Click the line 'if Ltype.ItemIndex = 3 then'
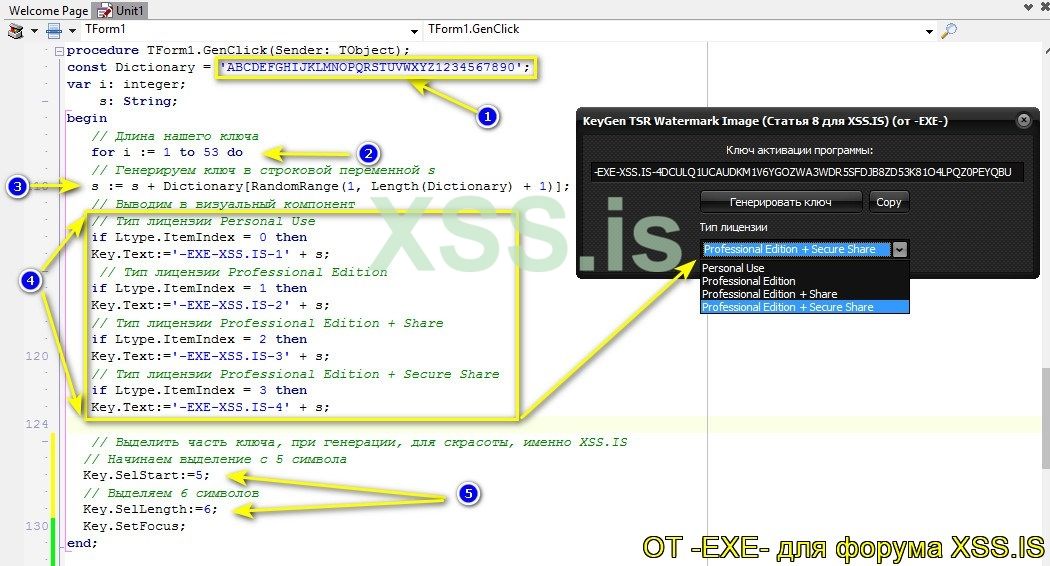Viewport: 1050px width, 566px height. pyautogui.click(x=199, y=390)
